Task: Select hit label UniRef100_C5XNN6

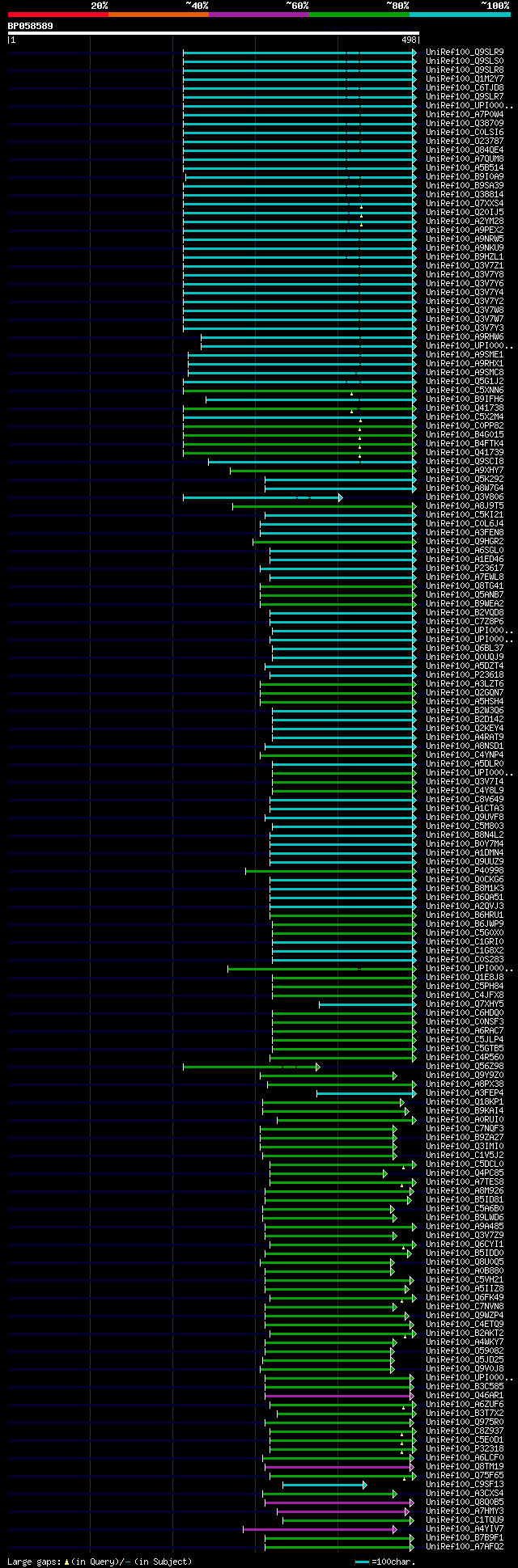Action: point(465,390)
